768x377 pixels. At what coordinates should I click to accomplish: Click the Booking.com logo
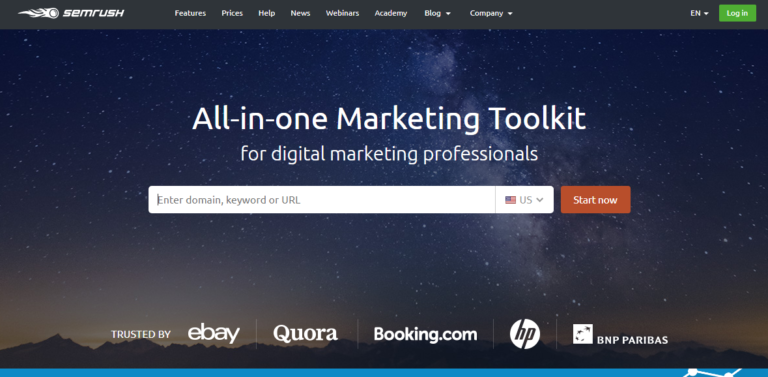[425, 334]
